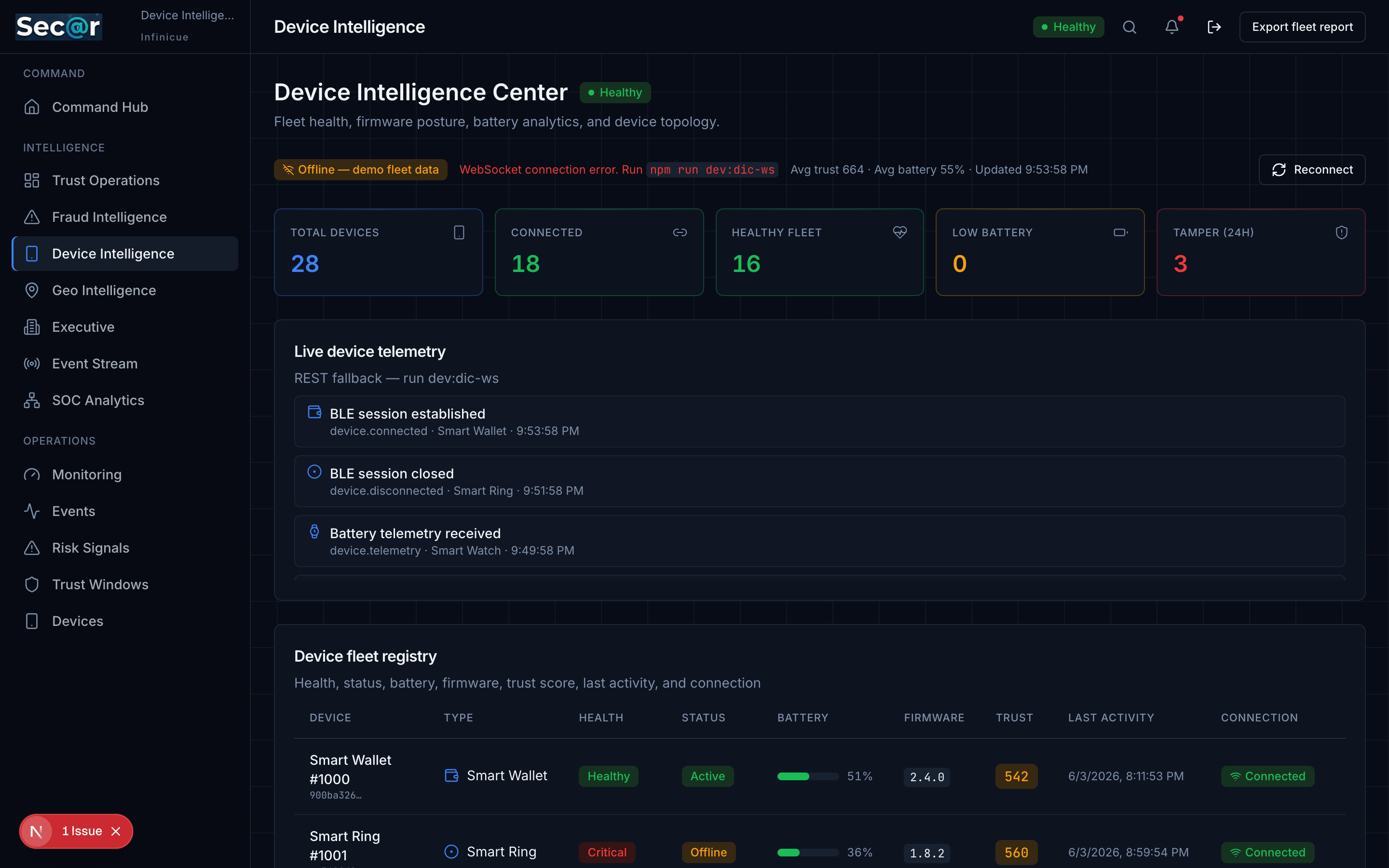Click Events activity pulse icon
The width and height of the screenshot is (1389, 868).
32,511
